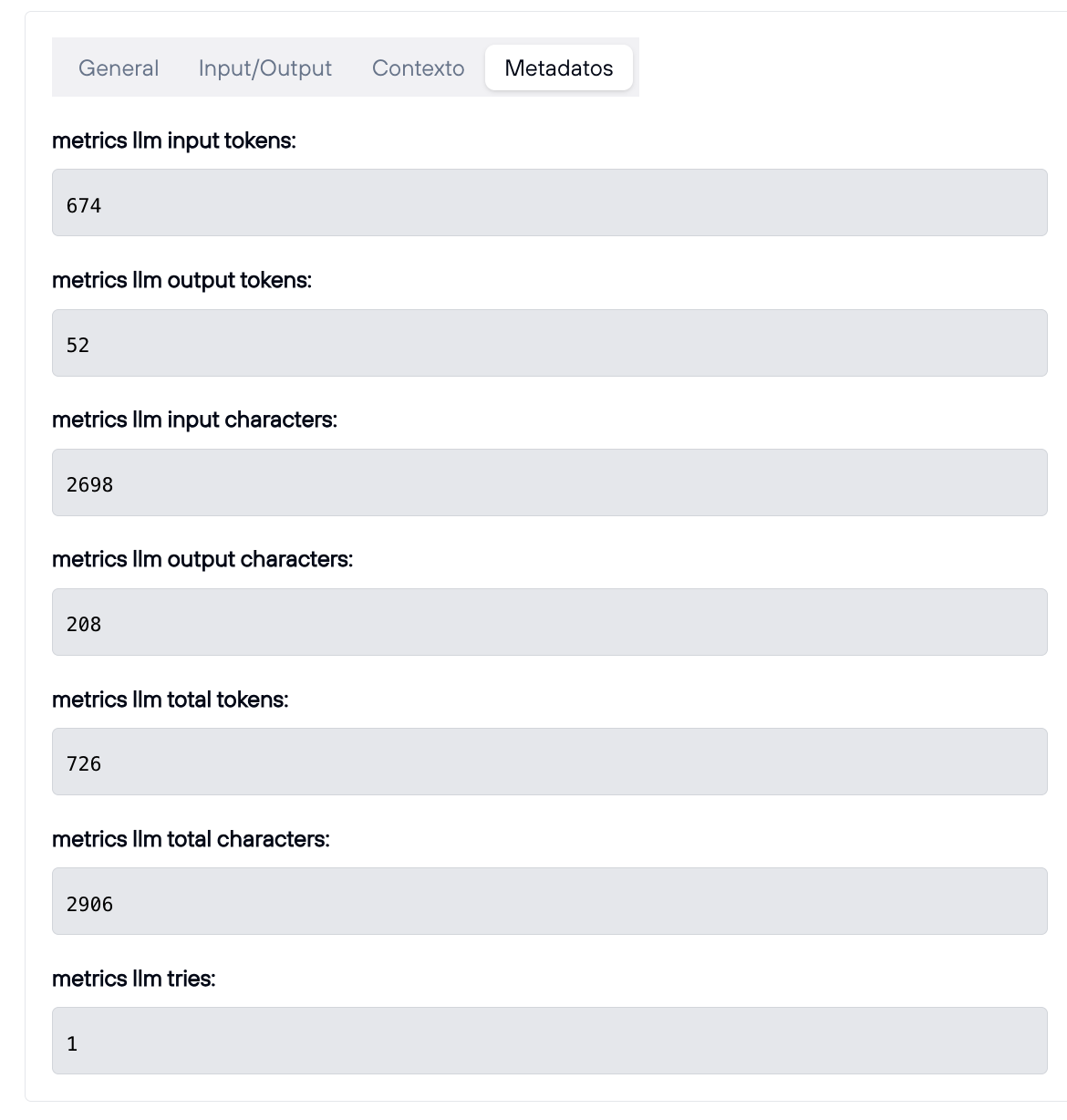Click the "metrics llm input characters" label
The image size is (1067, 1120).
click(x=194, y=420)
